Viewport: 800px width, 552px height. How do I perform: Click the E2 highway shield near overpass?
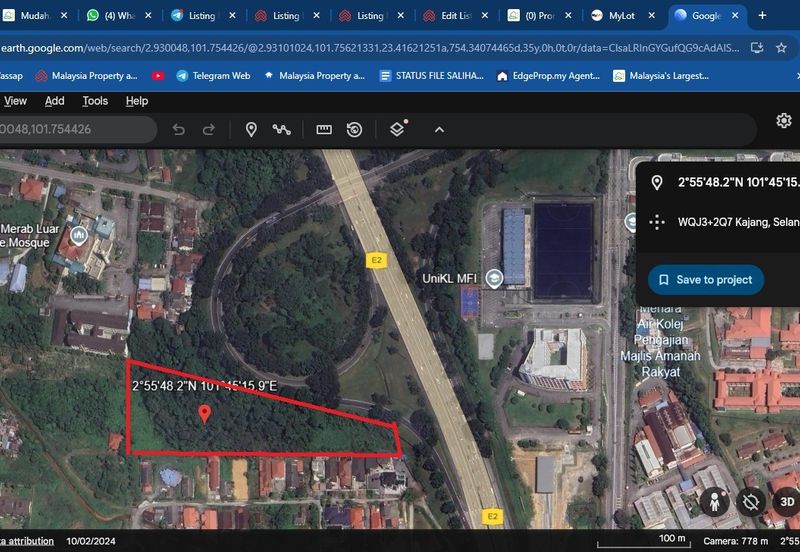coord(377,260)
